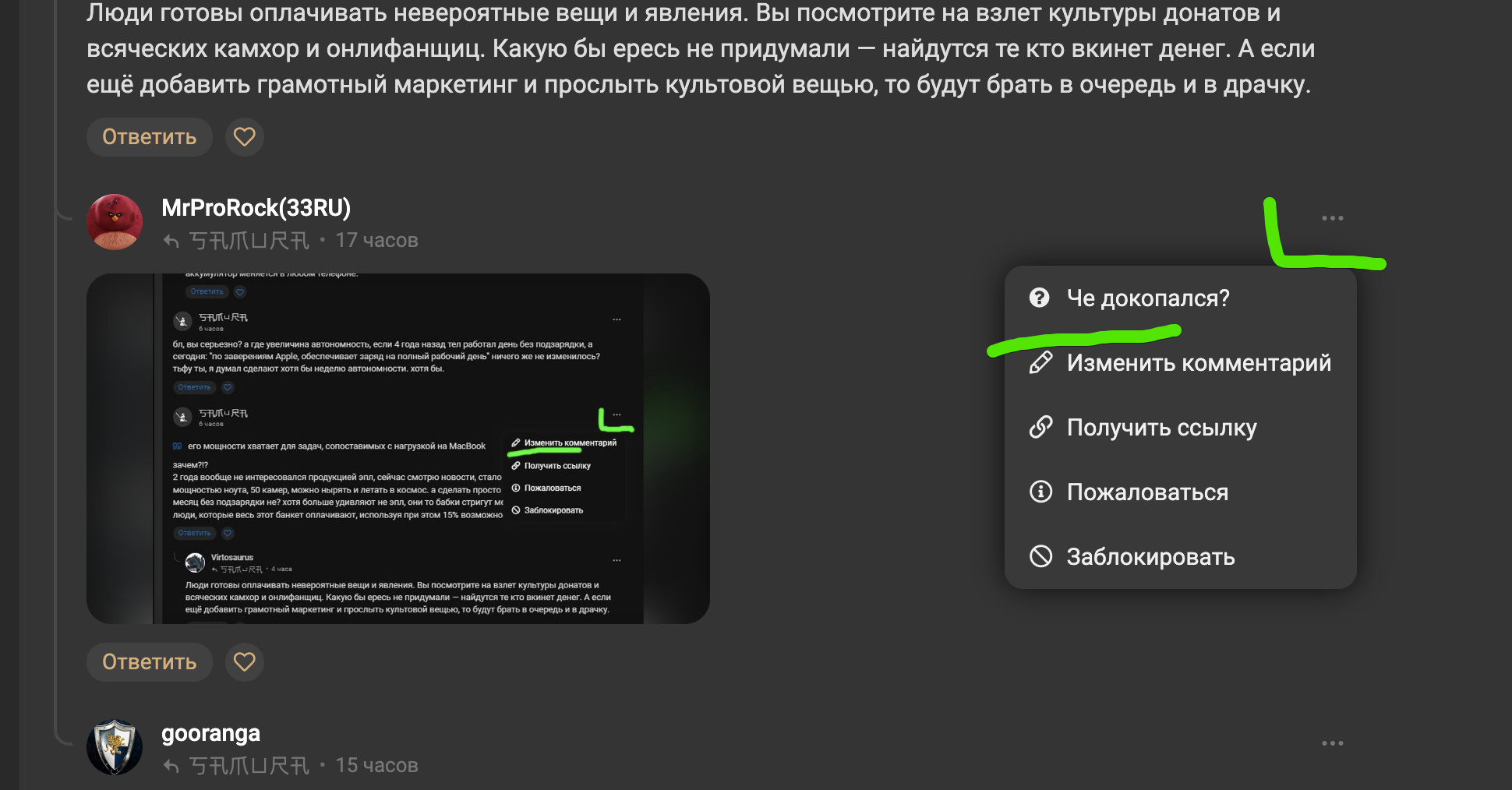Open parent author link in gooranga comment
The height and width of the screenshot is (790, 1512).
click(249, 766)
